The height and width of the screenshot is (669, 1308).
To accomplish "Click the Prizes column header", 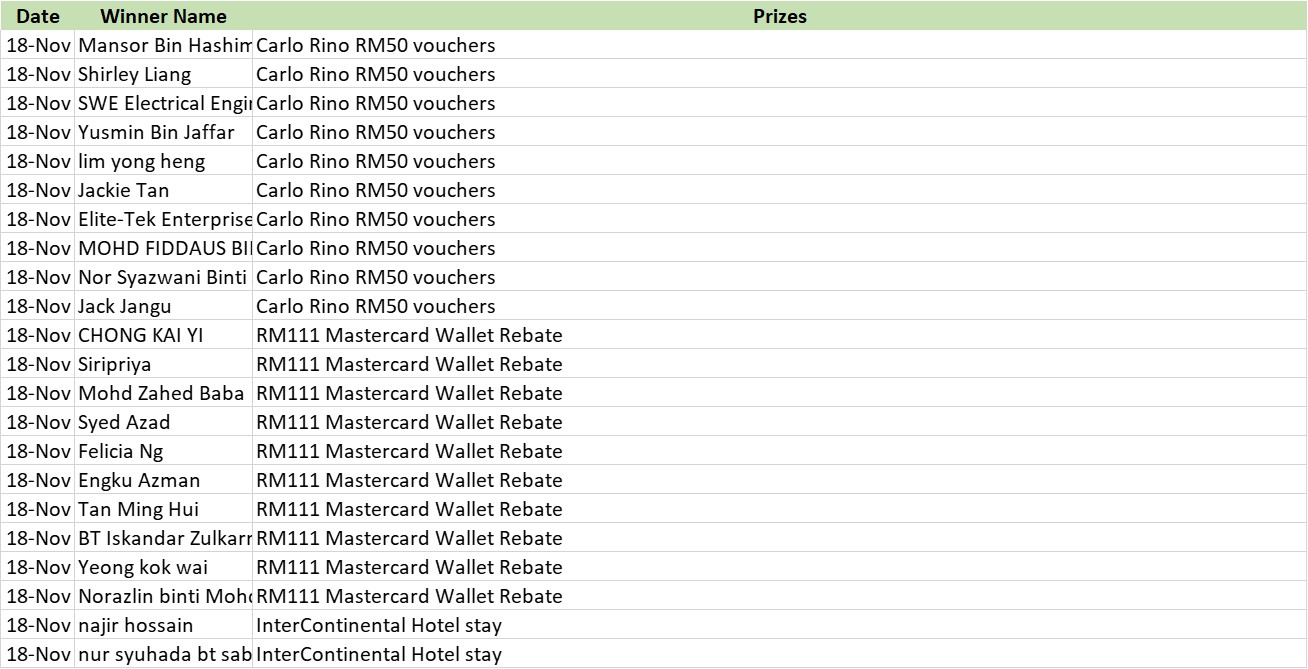I will click(779, 16).
